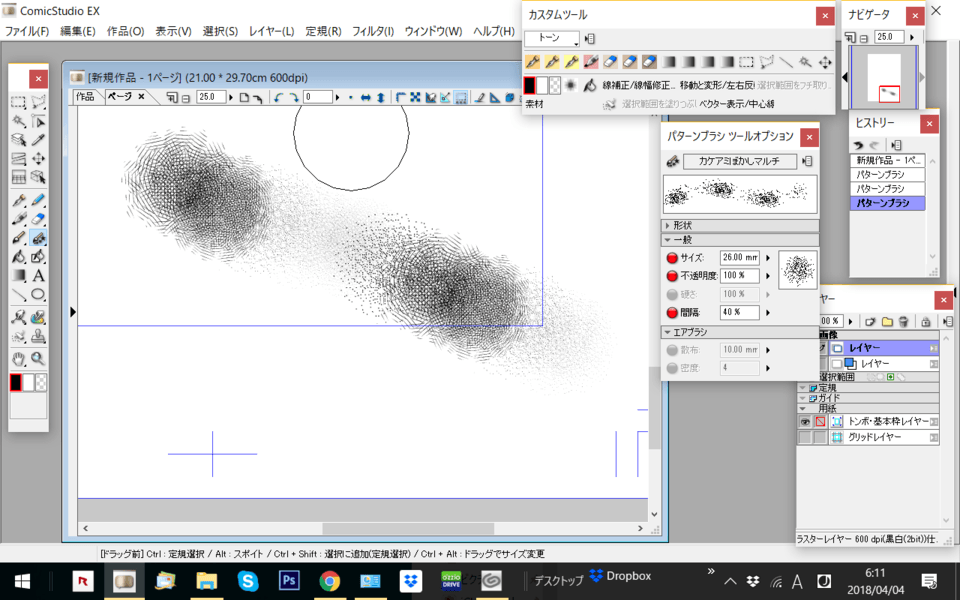
Task: Select 新規作品 entry in History list
Action: [887, 160]
